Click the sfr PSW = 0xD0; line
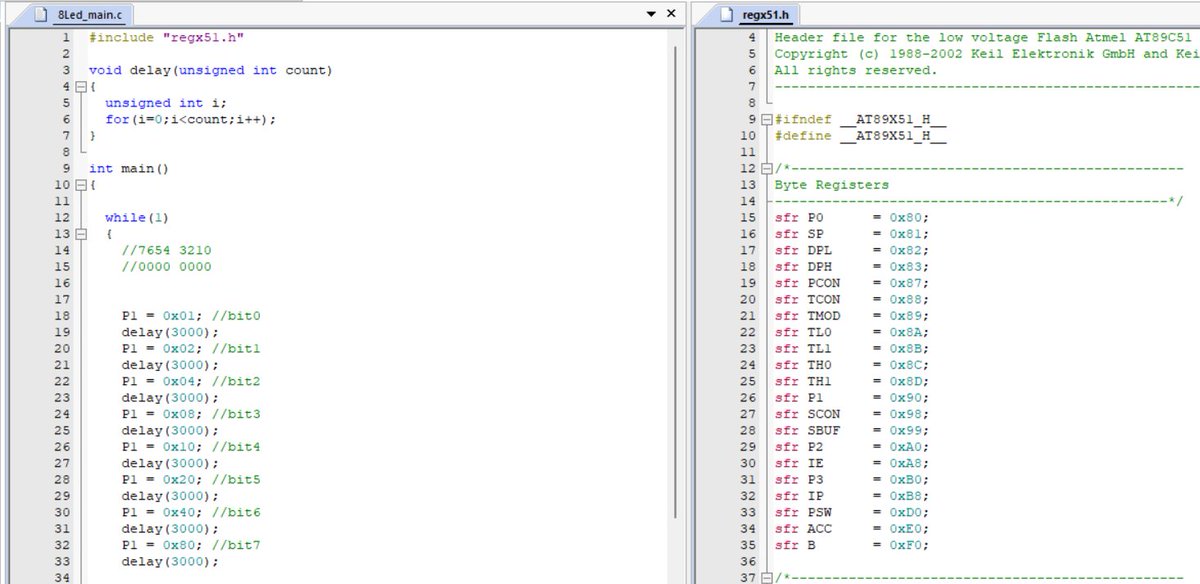 pyautogui.click(x=852, y=512)
